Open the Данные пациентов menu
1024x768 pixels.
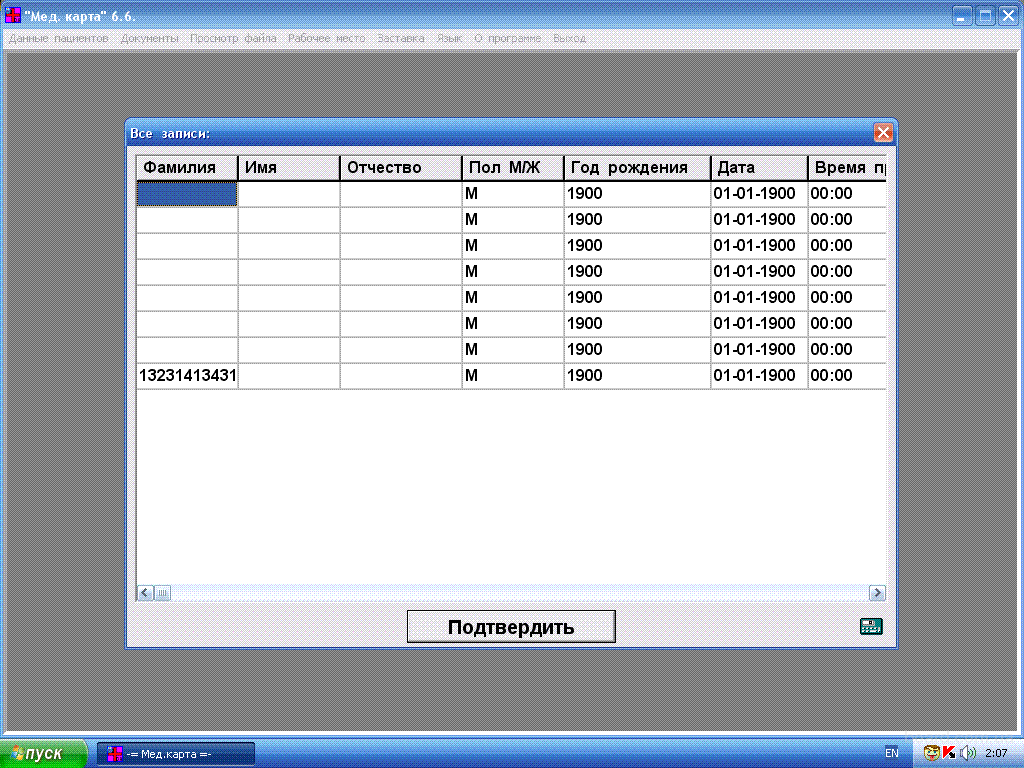[x=58, y=38]
